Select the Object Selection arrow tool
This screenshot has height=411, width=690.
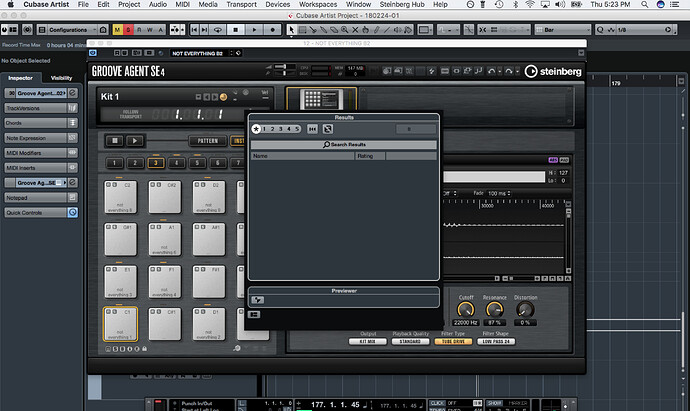pyautogui.click(x=291, y=30)
